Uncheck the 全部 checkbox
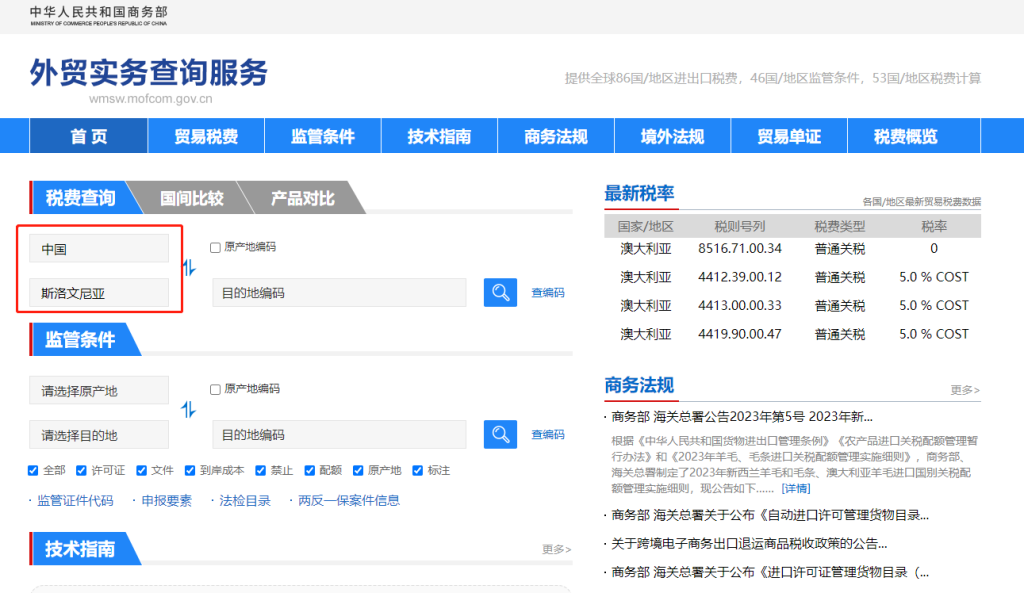This screenshot has height=593, width=1024. [x=33, y=470]
